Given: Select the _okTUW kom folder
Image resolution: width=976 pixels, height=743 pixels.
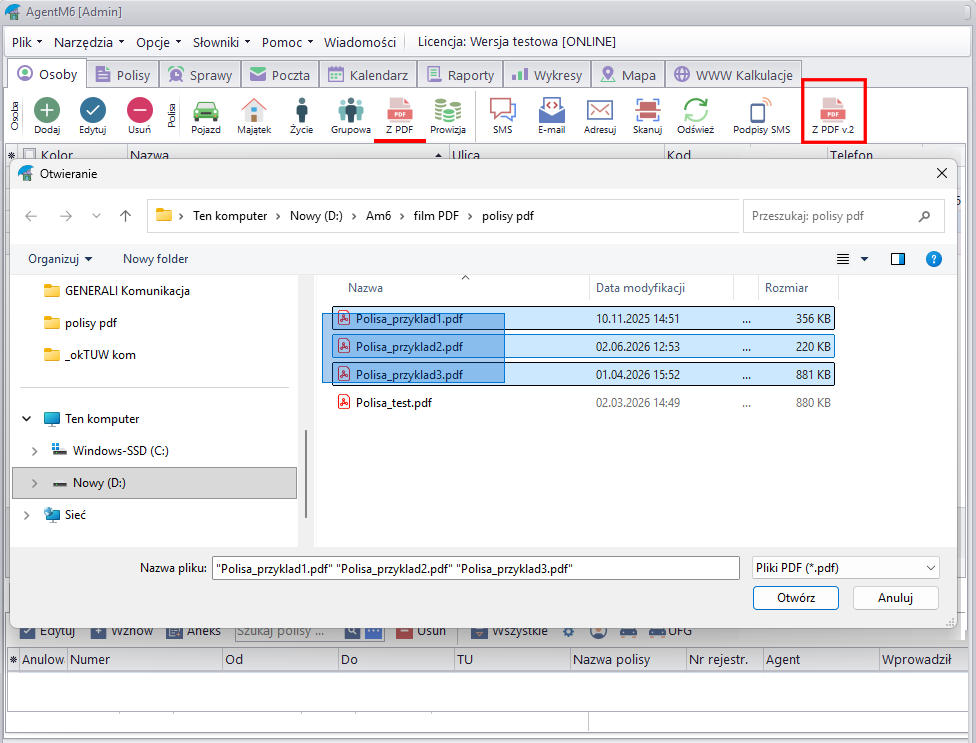Looking at the screenshot, I should tap(90, 355).
